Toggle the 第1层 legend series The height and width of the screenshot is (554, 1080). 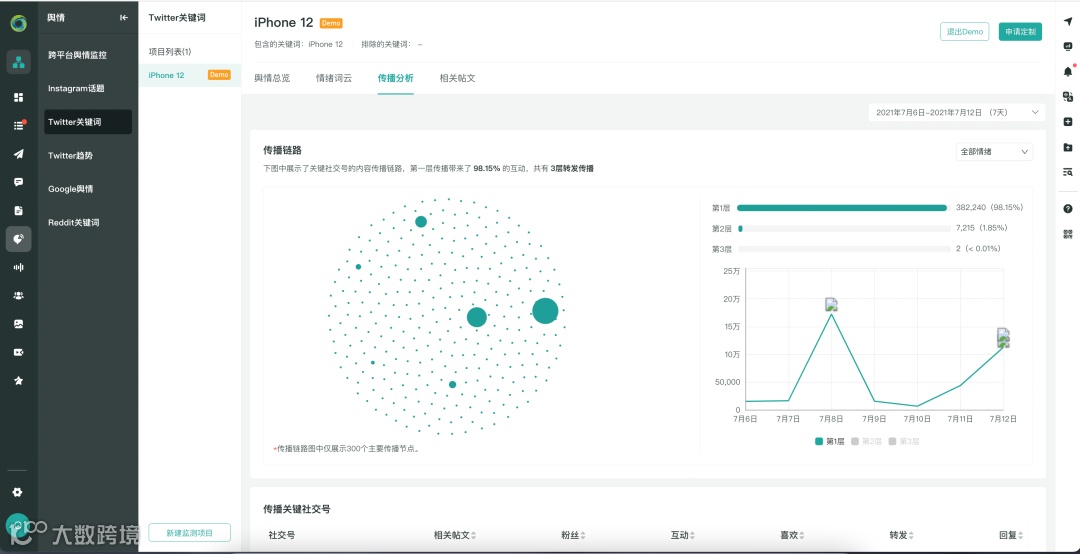click(829, 441)
